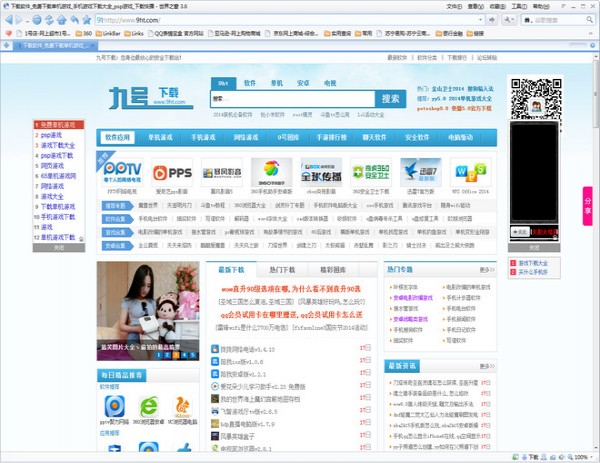600x463 pixels.
Task: Open the Links bookmarks folder
Action: pos(134,33)
